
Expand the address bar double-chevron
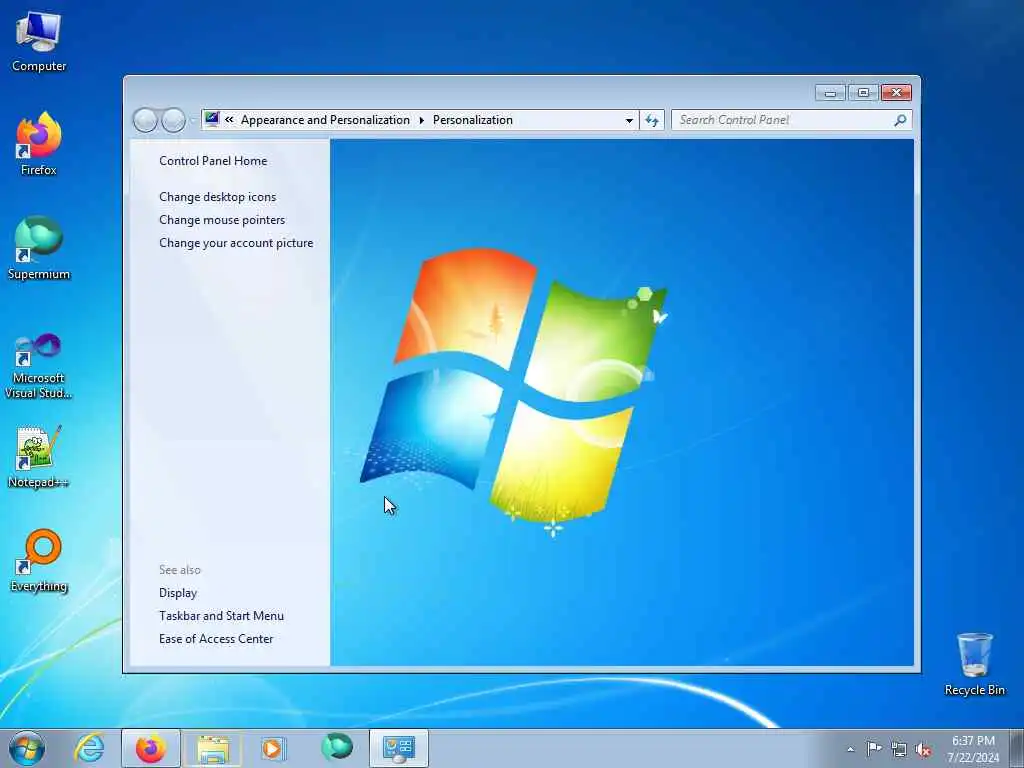(x=229, y=120)
